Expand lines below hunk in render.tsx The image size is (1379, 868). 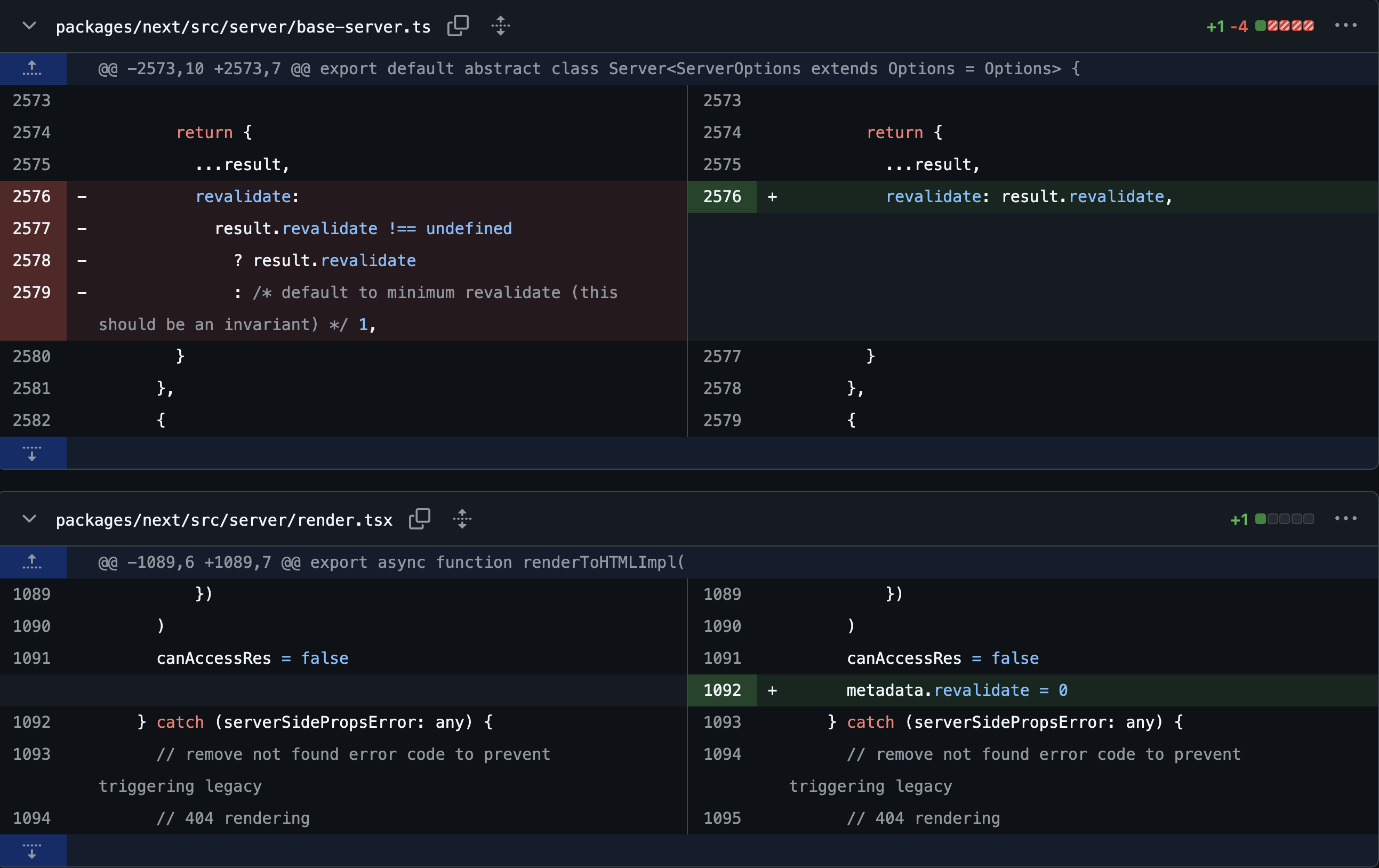[33, 851]
